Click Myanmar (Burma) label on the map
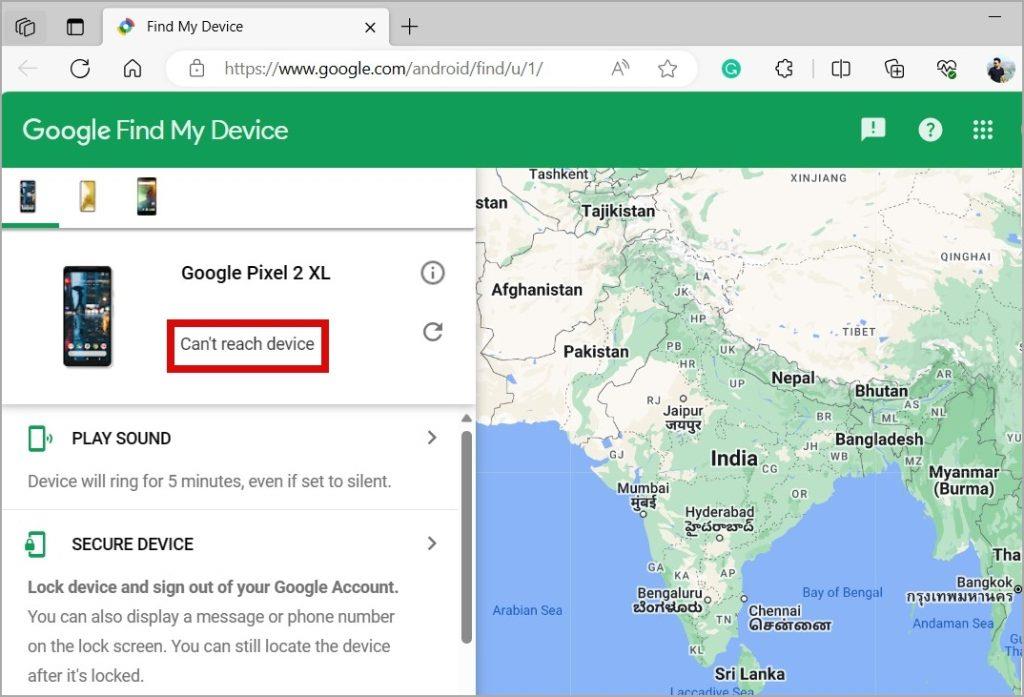1024x697 pixels. pyautogui.click(x=964, y=480)
